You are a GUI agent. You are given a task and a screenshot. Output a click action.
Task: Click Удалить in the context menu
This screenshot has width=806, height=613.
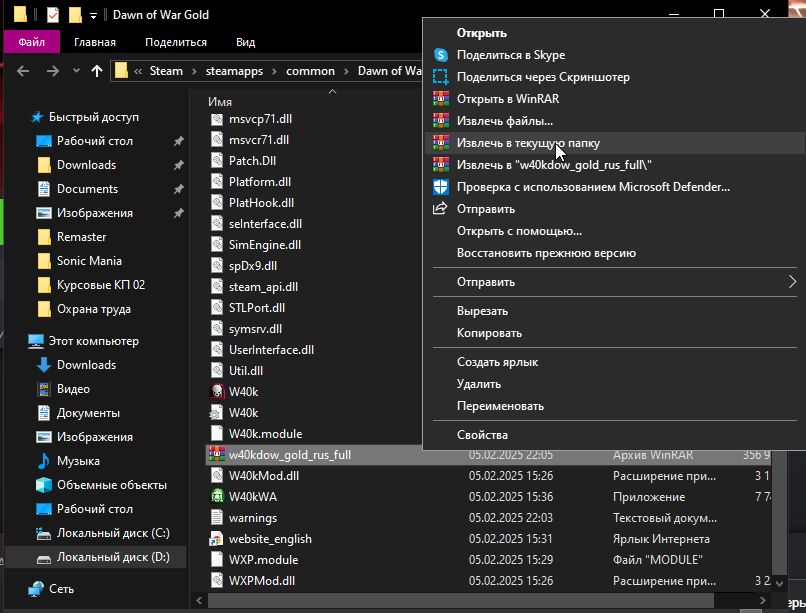click(x=614, y=384)
